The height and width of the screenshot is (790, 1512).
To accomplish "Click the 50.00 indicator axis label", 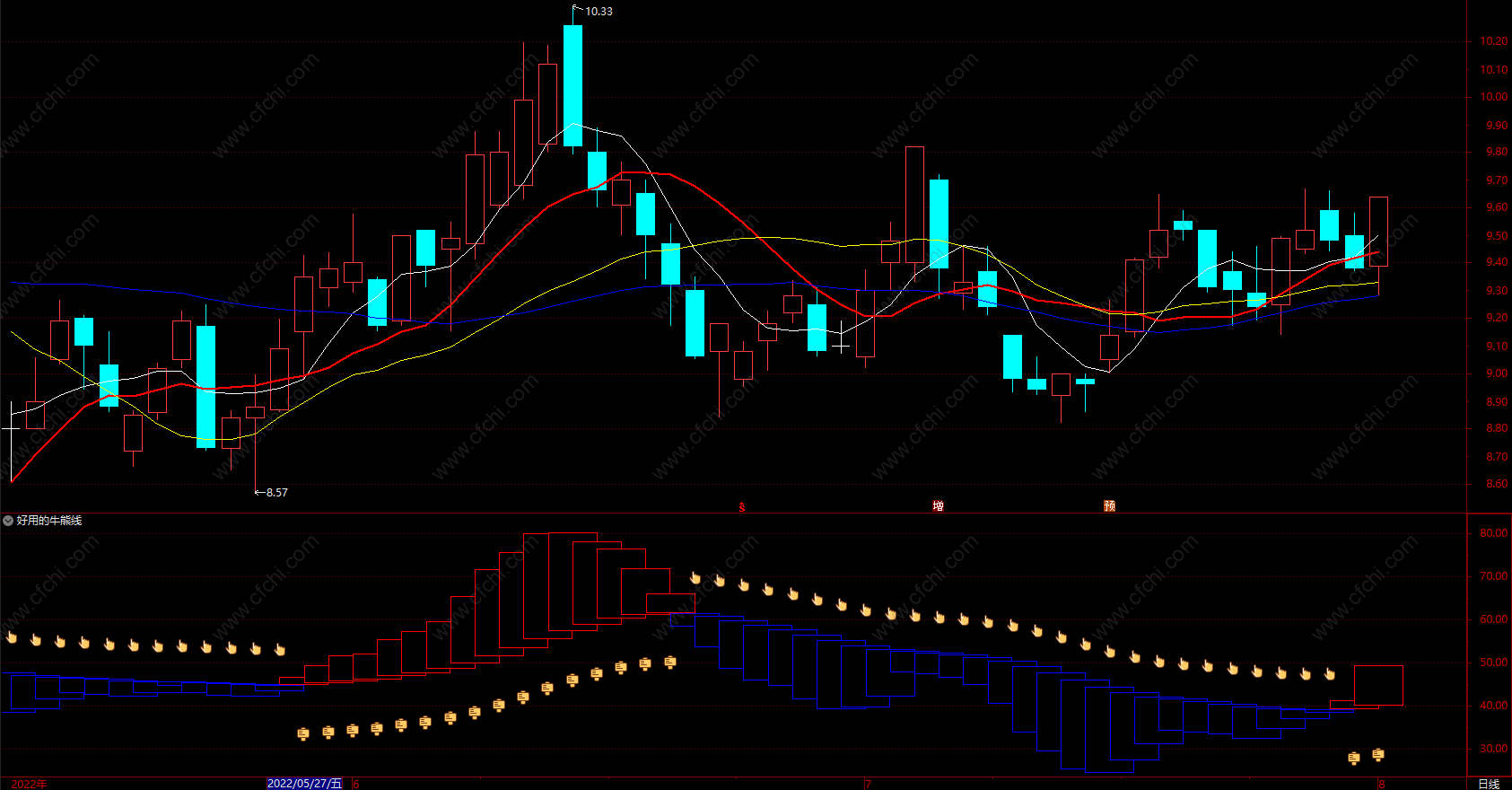I will tap(1494, 663).
